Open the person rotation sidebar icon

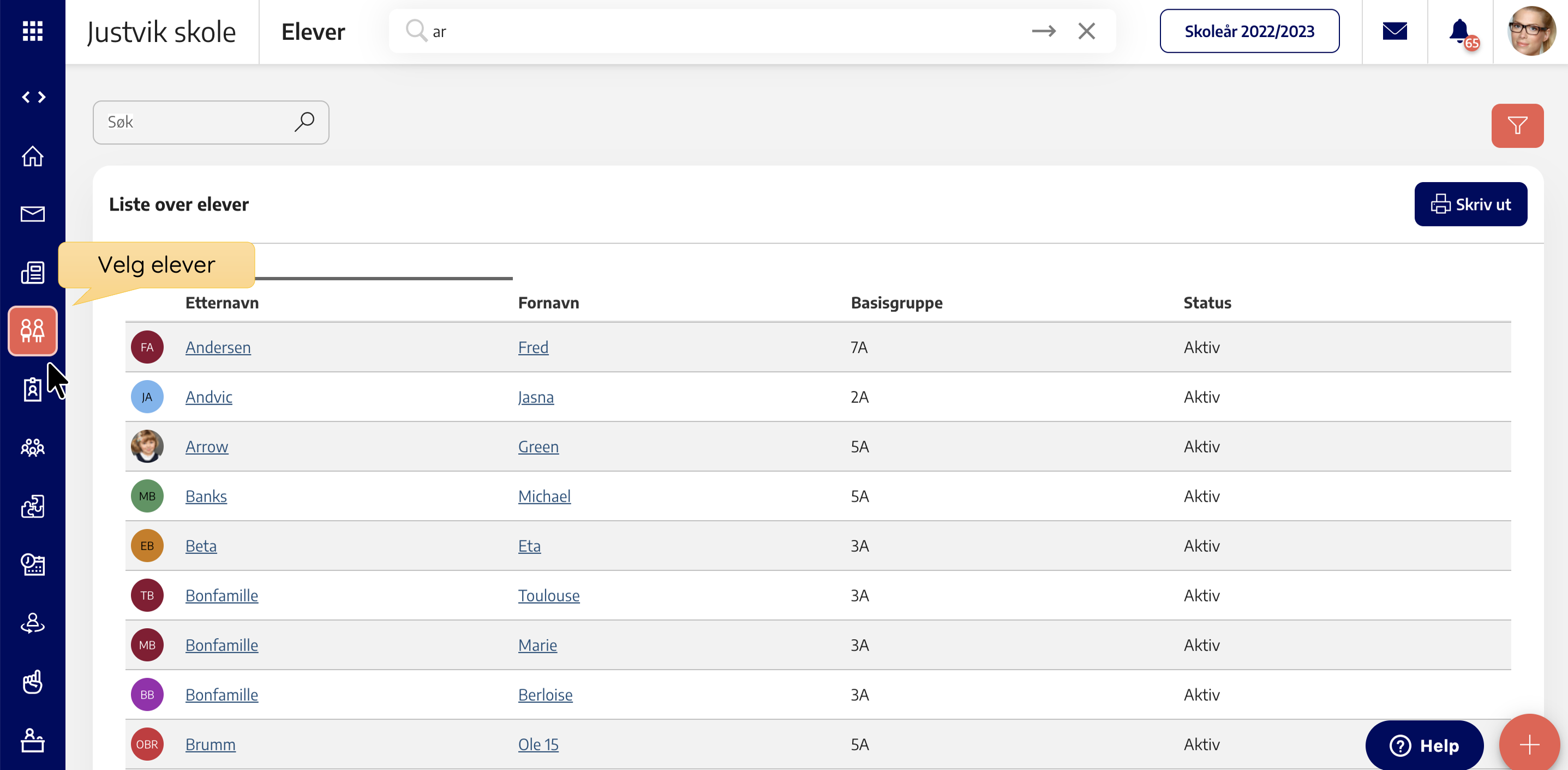click(x=32, y=623)
